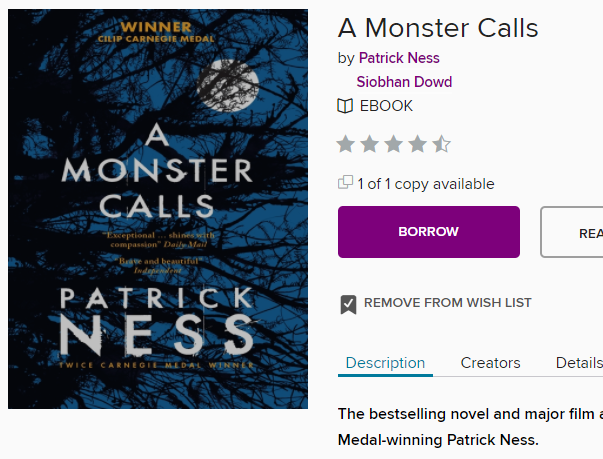Open Siobhan Dowd creator link

pyautogui.click(x=404, y=82)
